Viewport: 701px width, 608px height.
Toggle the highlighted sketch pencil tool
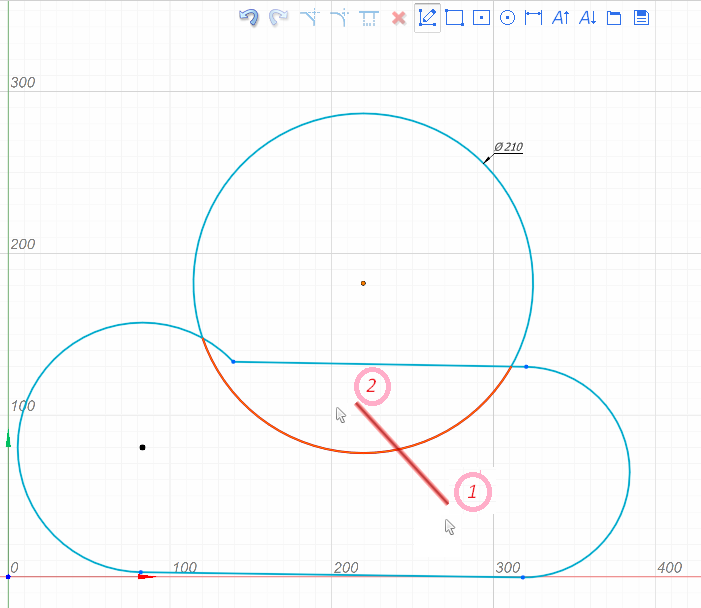[x=427, y=17]
